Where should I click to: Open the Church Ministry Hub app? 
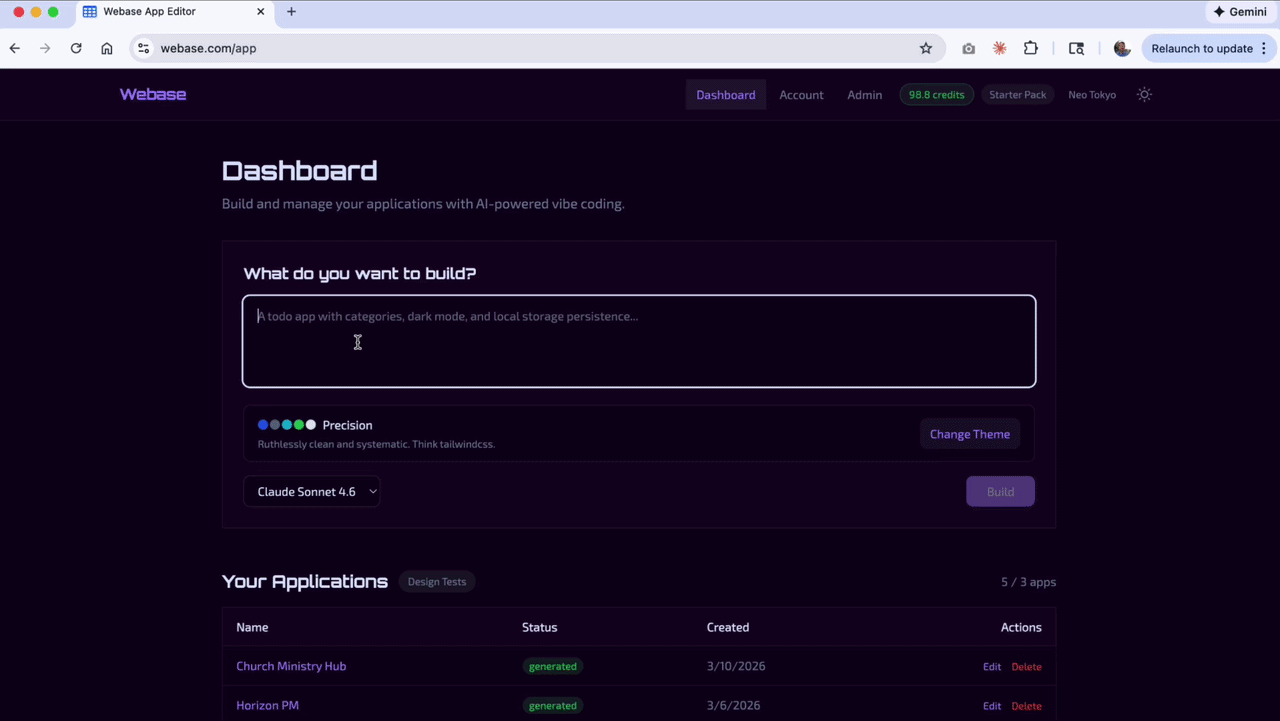291,666
